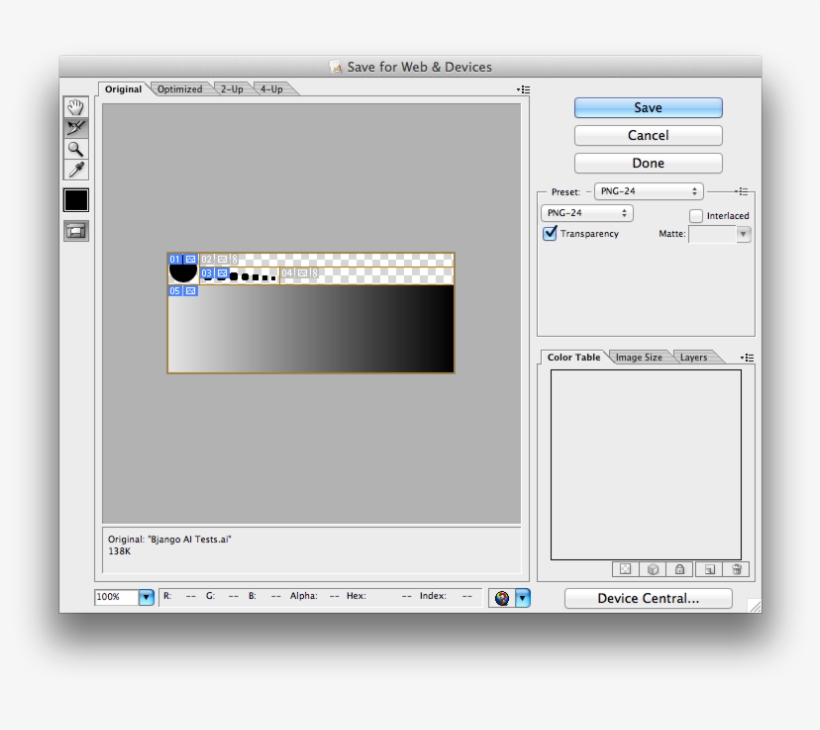
Task: Click the delete color trash icon
Action: click(x=736, y=569)
